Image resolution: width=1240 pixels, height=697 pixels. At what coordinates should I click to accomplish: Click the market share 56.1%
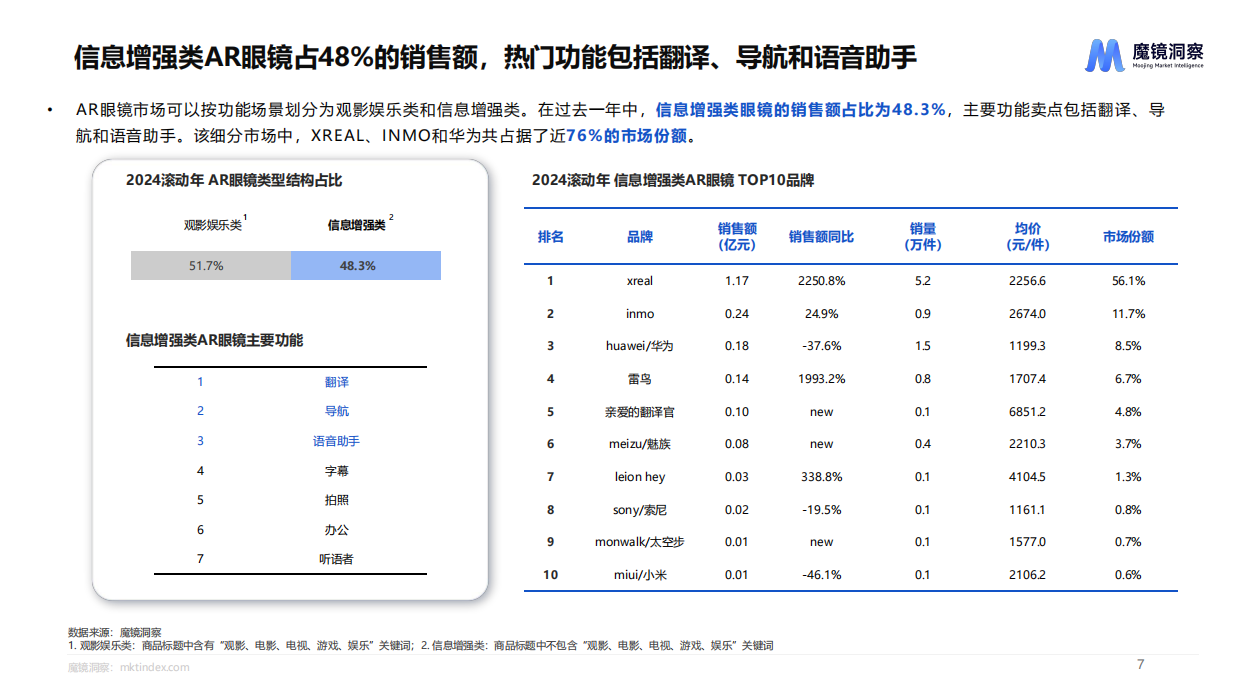(1128, 281)
